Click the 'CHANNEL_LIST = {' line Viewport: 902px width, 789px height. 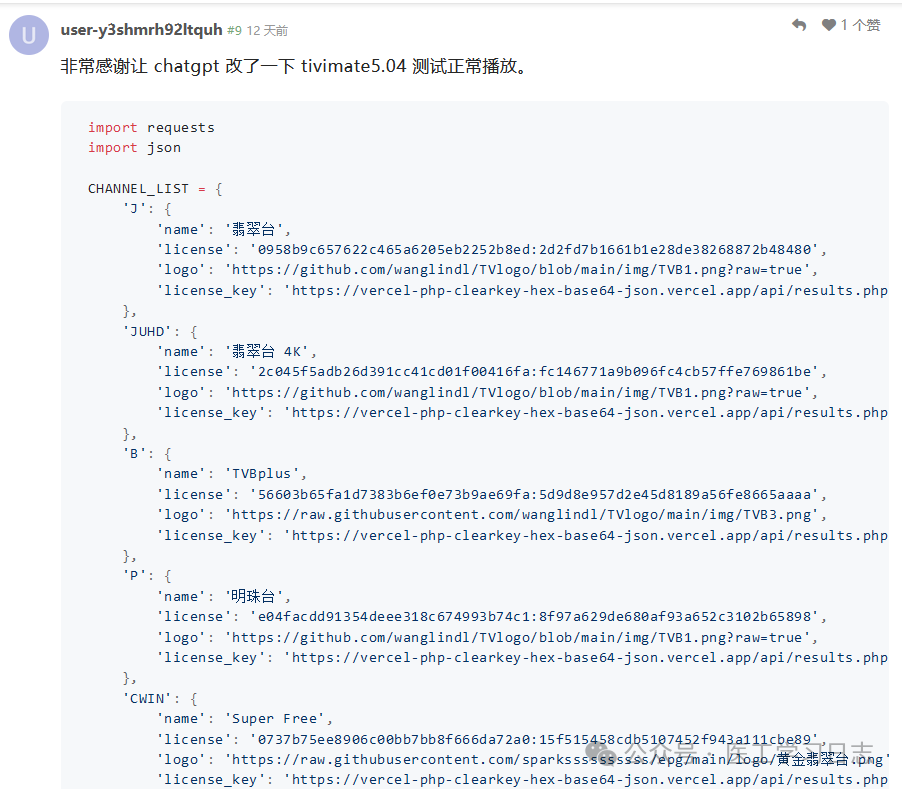pos(155,189)
